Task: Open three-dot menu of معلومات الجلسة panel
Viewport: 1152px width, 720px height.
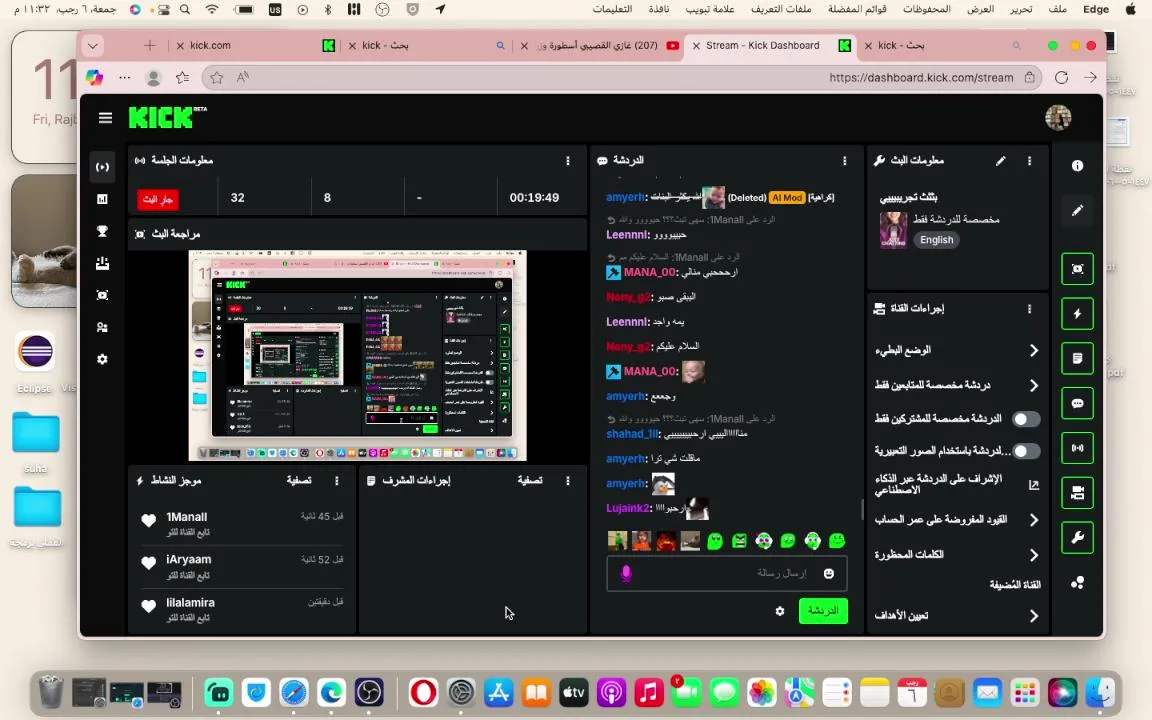Action: pyautogui.click(x=567, y=160)
